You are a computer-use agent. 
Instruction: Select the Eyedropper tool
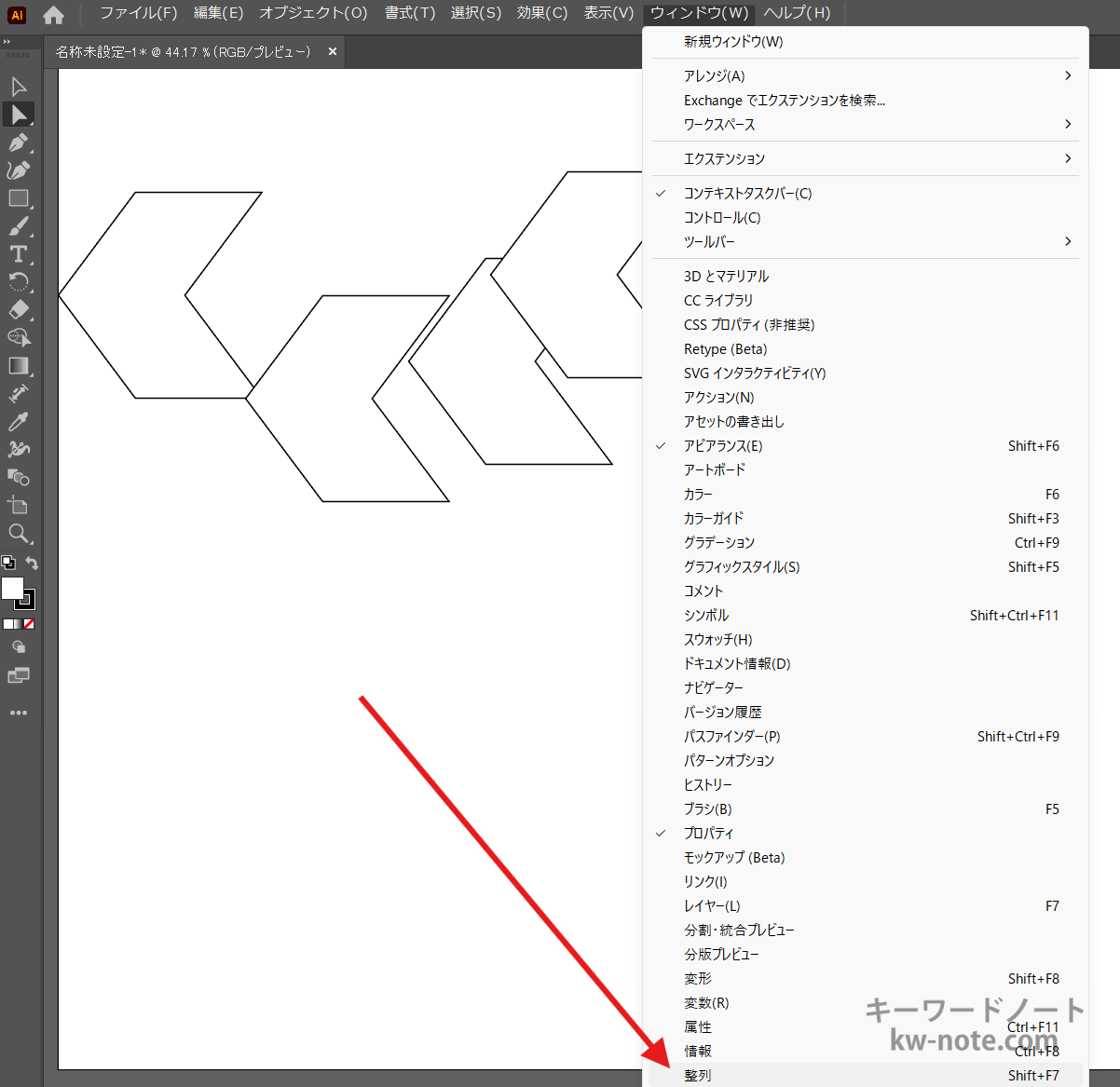click(x=18, y=422)
